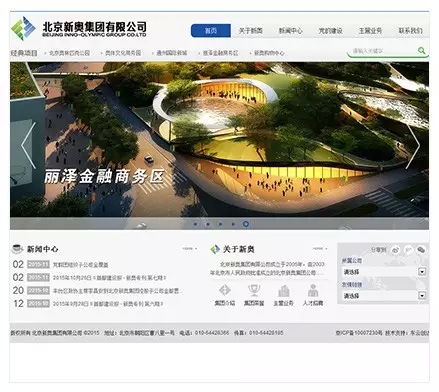This screenshot has width=439, height=392.
Task: Click the 丽泽金融商务区 banner caption
Action: (105, 177)
